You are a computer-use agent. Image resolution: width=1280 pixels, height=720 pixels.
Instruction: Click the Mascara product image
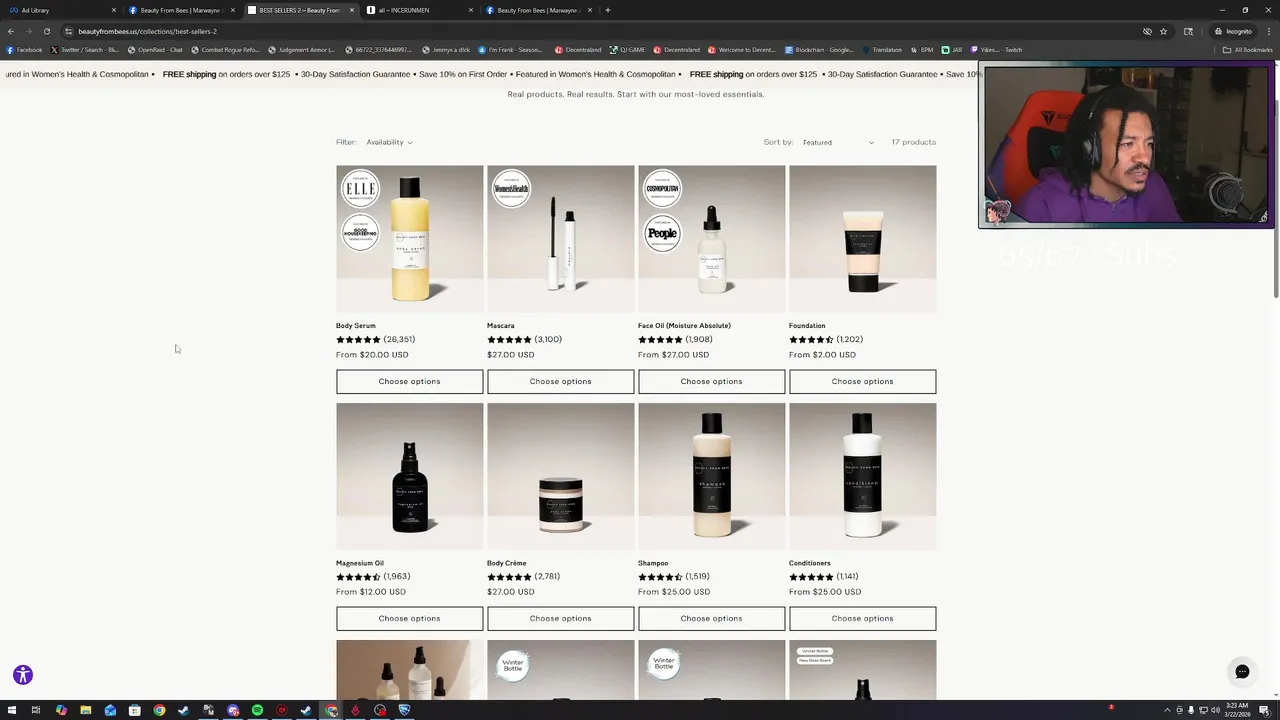560,238
